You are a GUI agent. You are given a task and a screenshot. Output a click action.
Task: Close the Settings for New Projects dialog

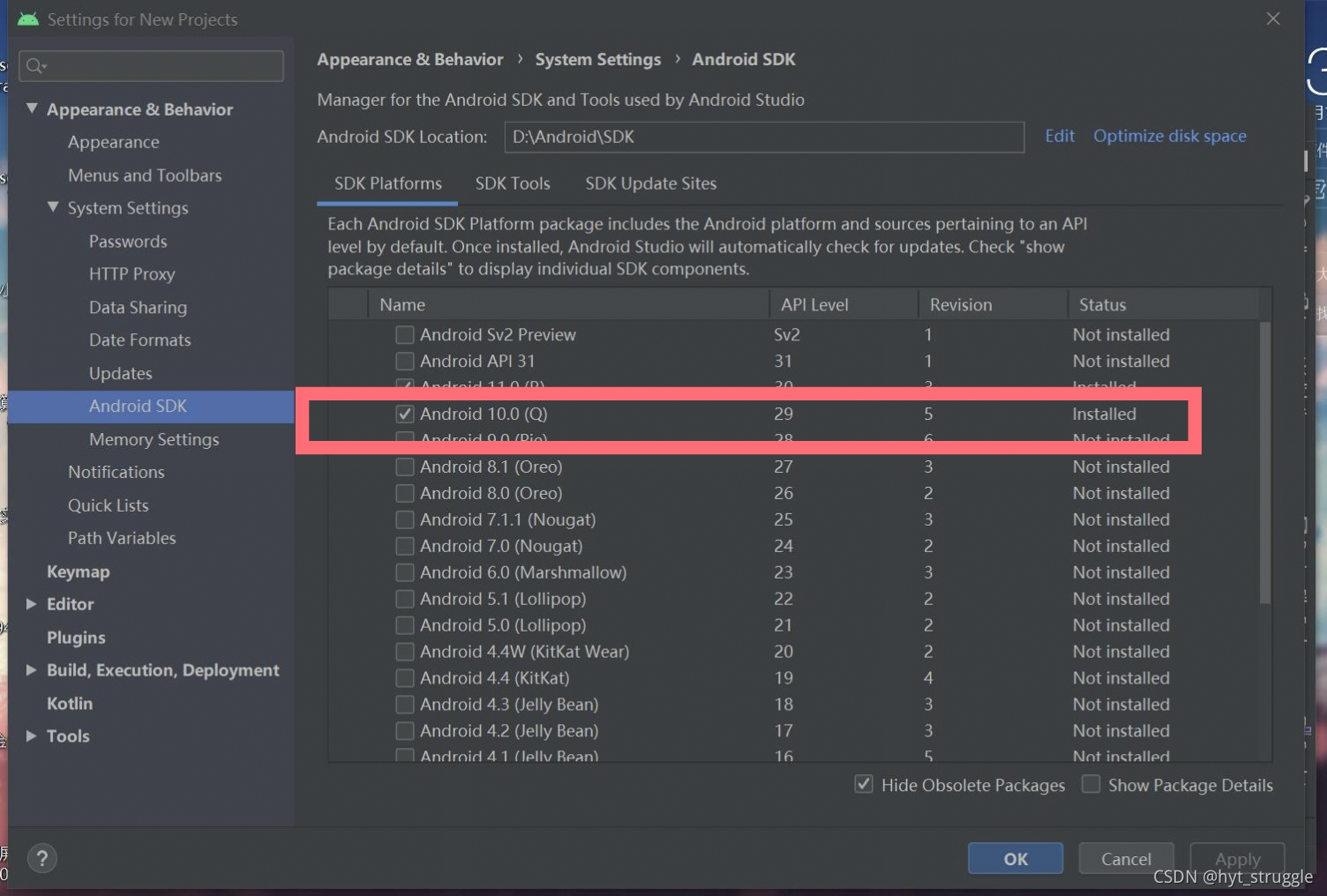click(1272, 19)
